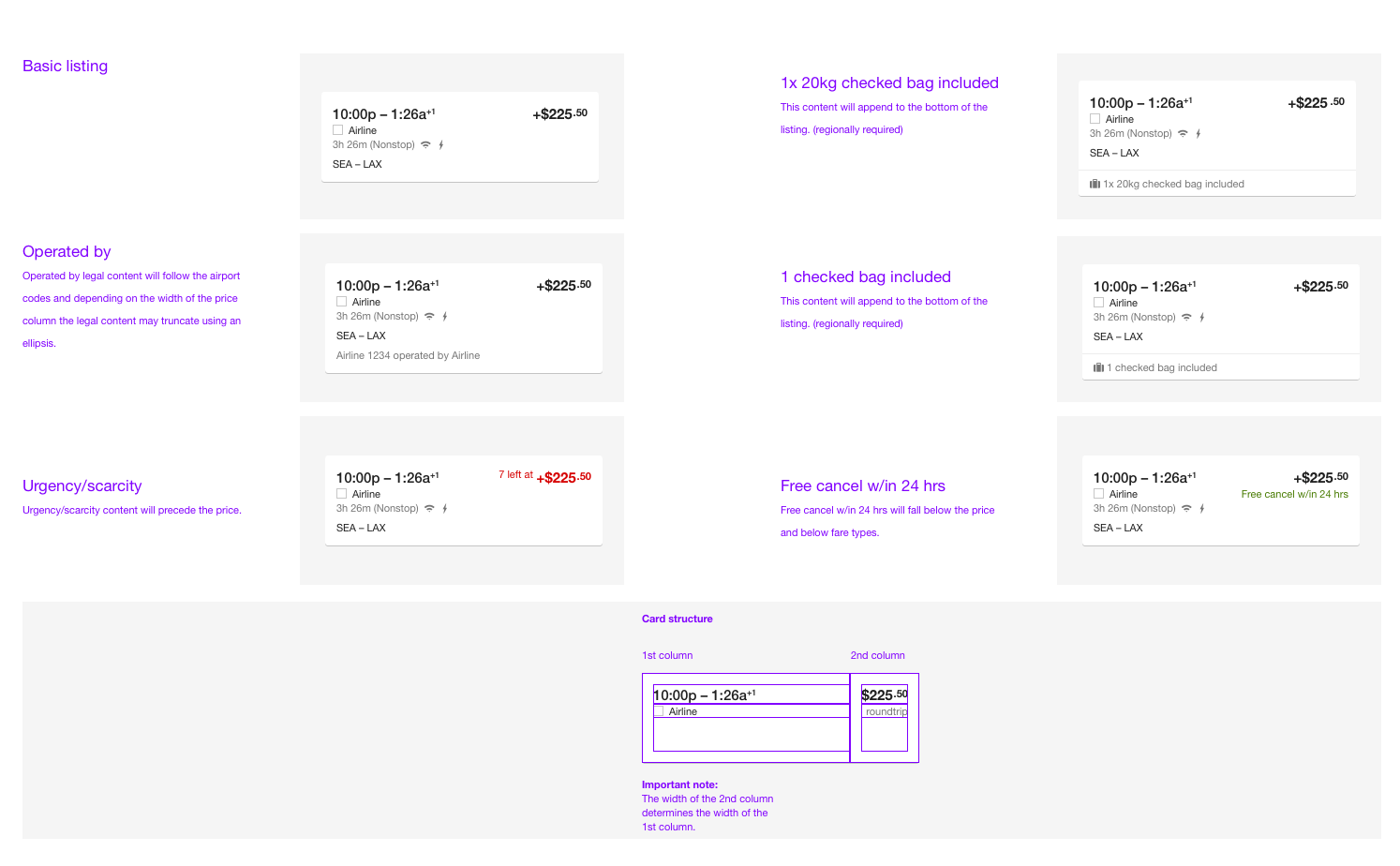This screenshot has width=1400, height=866.
Task: Click 'SEA – LAX' route in the Basic listing card
Action: [357, 164]
